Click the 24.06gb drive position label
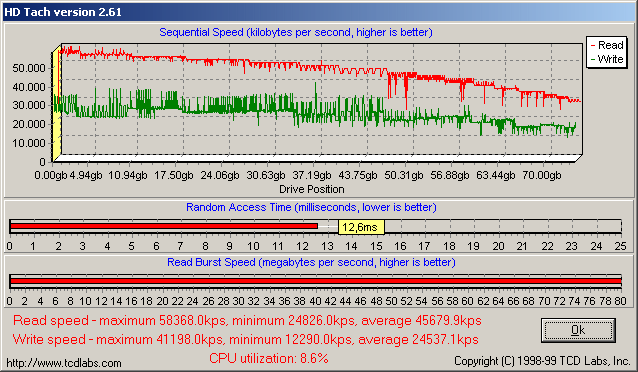The height and width of the screenshot is (372, 638). pyautogui.click(x=220, y=175)
